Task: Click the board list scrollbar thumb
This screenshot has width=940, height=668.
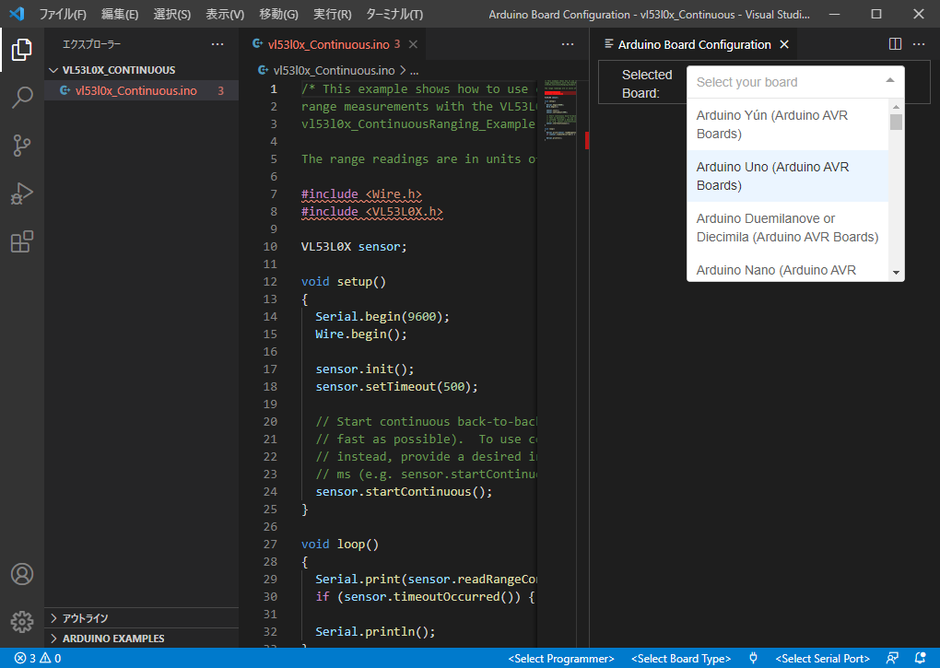Action: 896,122
